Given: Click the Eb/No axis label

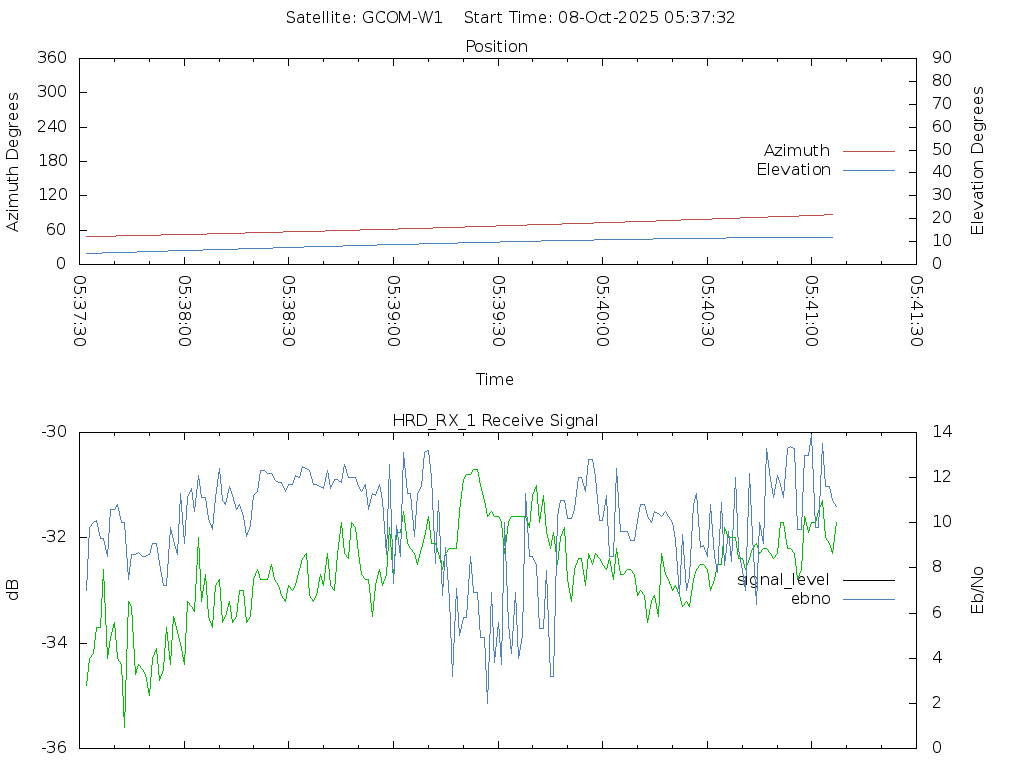Looking at the screenshot, I should click(x=978, y=589).
